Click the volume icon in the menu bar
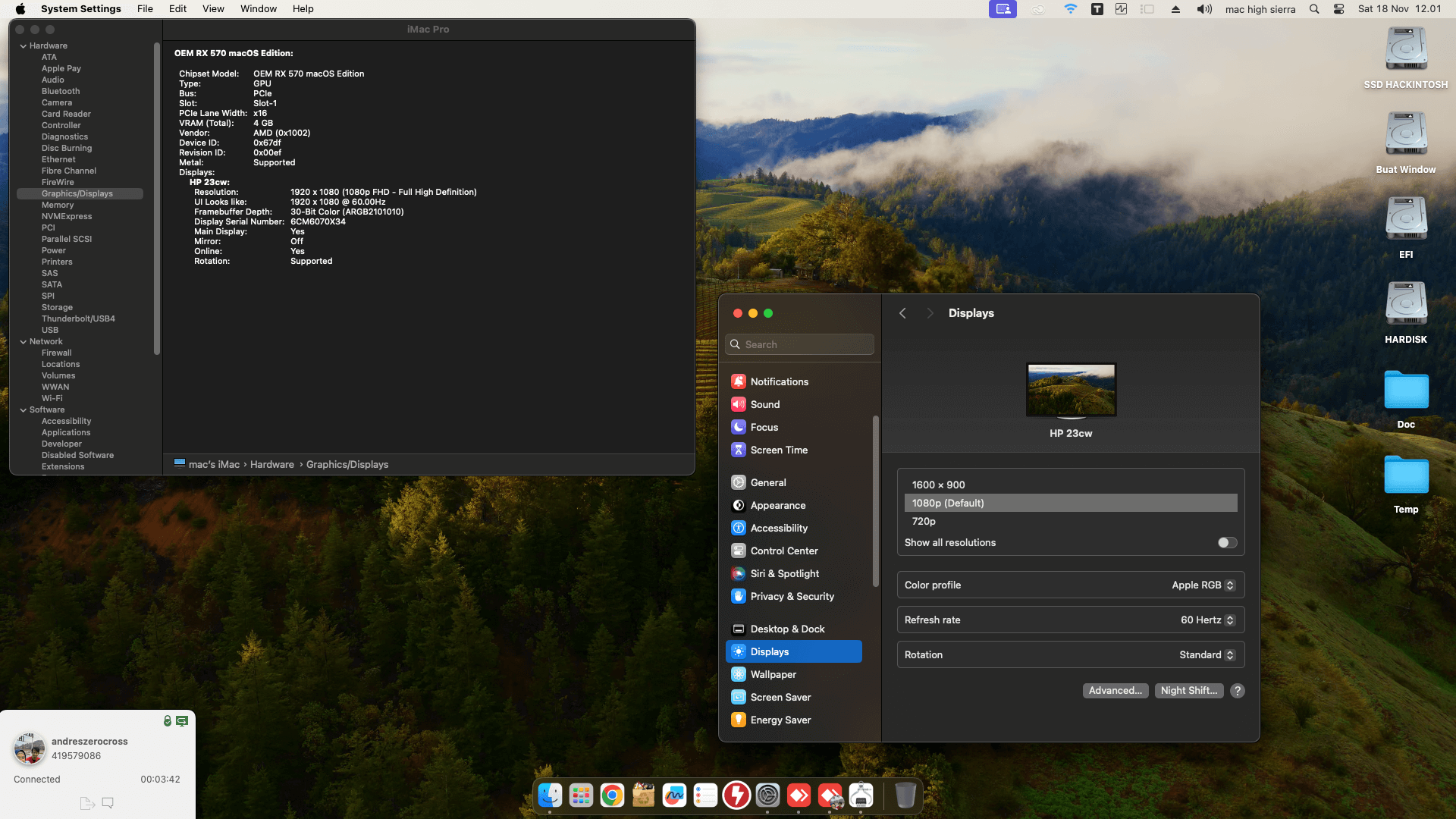 coord(1204,9)
